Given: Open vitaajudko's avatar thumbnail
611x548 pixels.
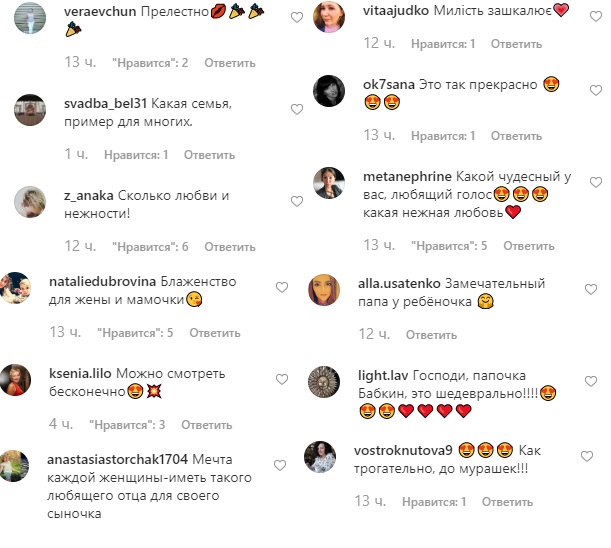Looking at the screenshot, I should pyautogui.click(x=329, y=17).
